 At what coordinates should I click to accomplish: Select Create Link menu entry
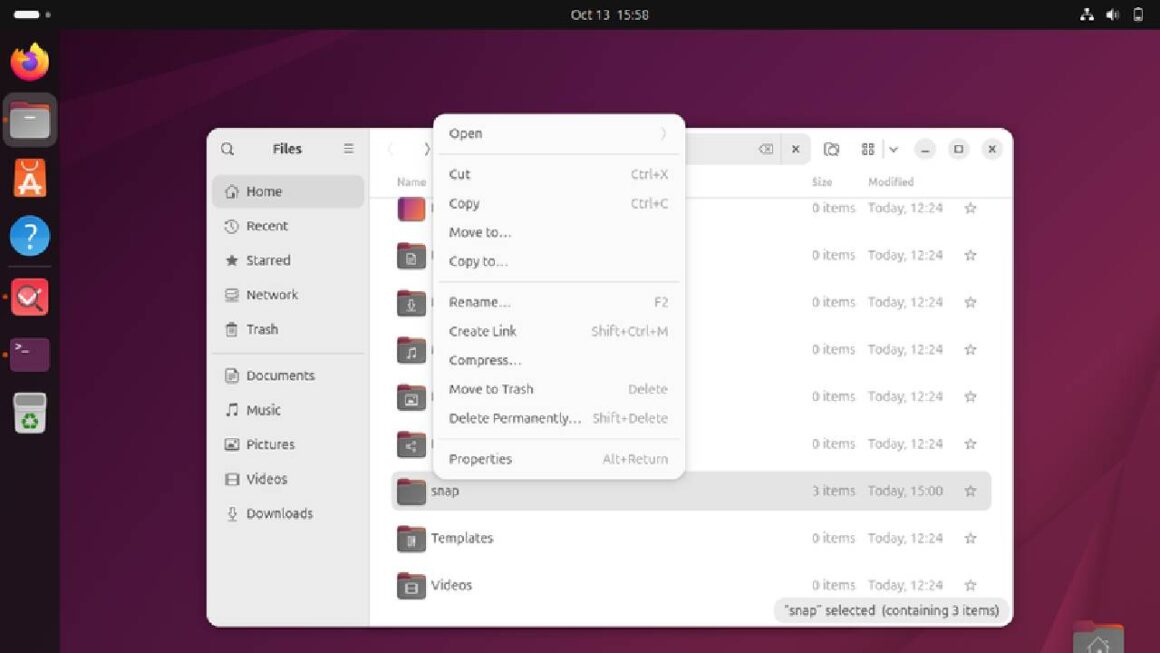tap(559, 331)
